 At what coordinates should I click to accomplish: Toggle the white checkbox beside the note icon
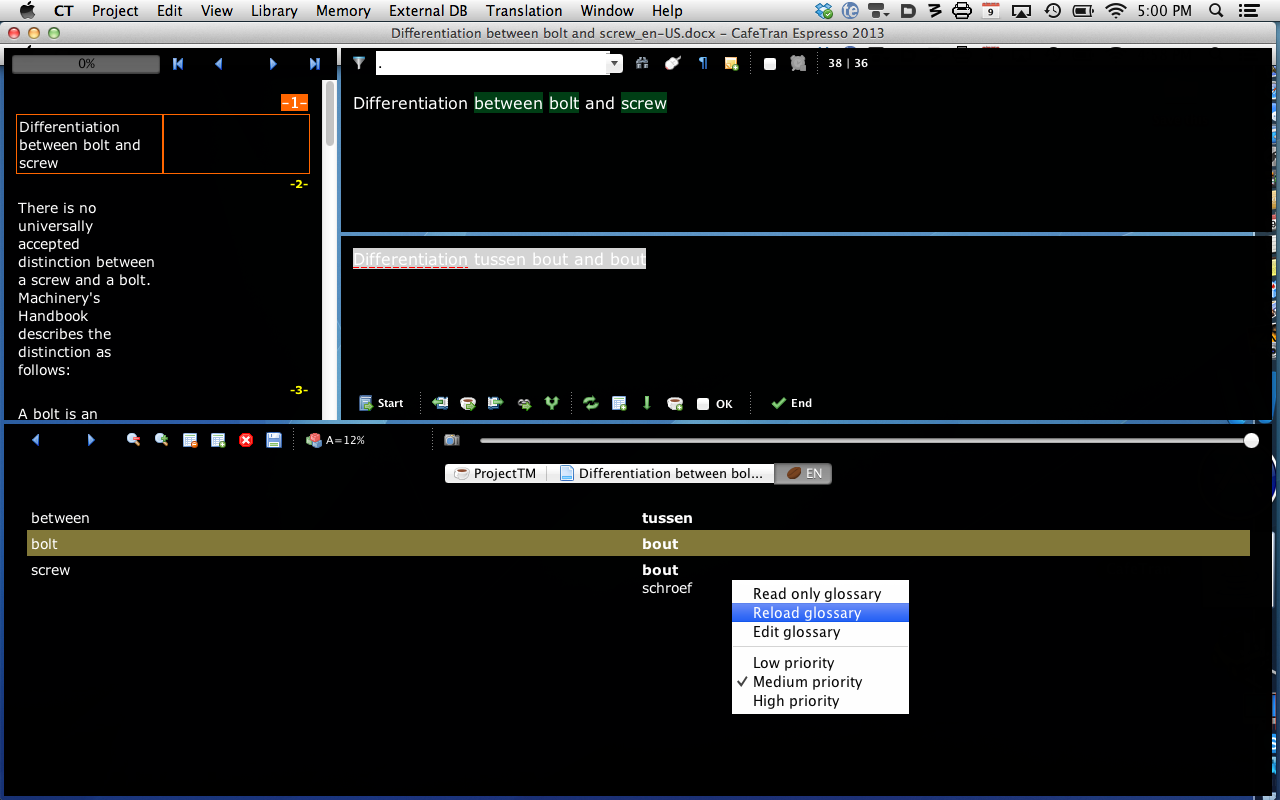click(770, 64)
